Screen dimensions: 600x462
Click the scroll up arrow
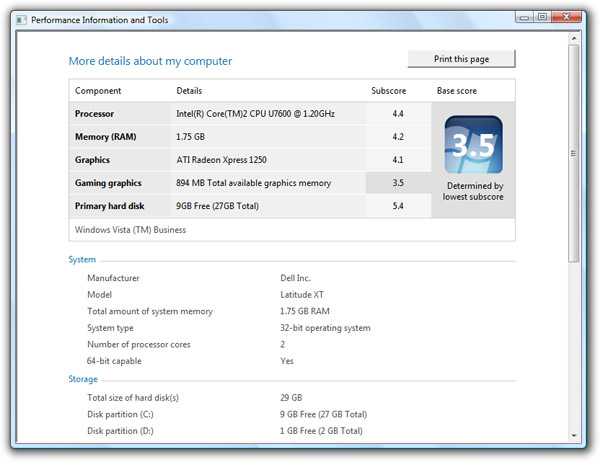point(574,38)
